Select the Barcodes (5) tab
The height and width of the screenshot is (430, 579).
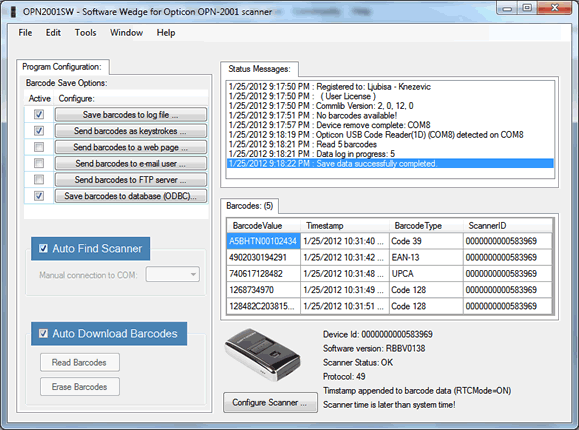249,206
